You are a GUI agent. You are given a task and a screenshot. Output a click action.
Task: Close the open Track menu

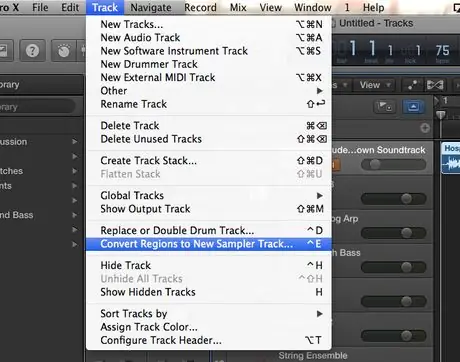(x=105, y=7)
